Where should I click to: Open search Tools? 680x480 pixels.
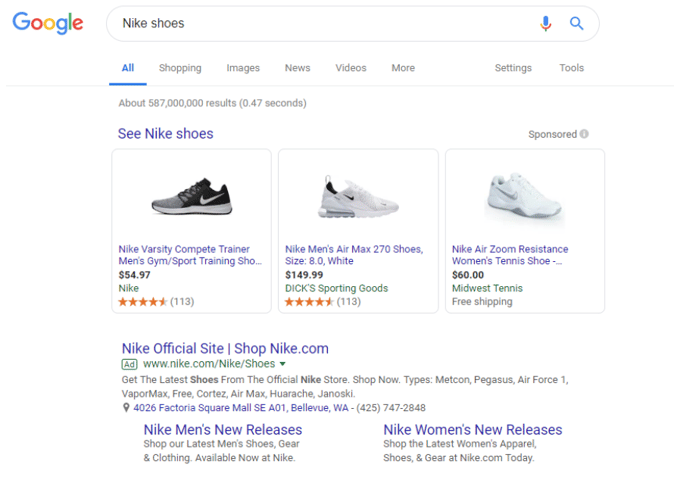tap(572, 68)
